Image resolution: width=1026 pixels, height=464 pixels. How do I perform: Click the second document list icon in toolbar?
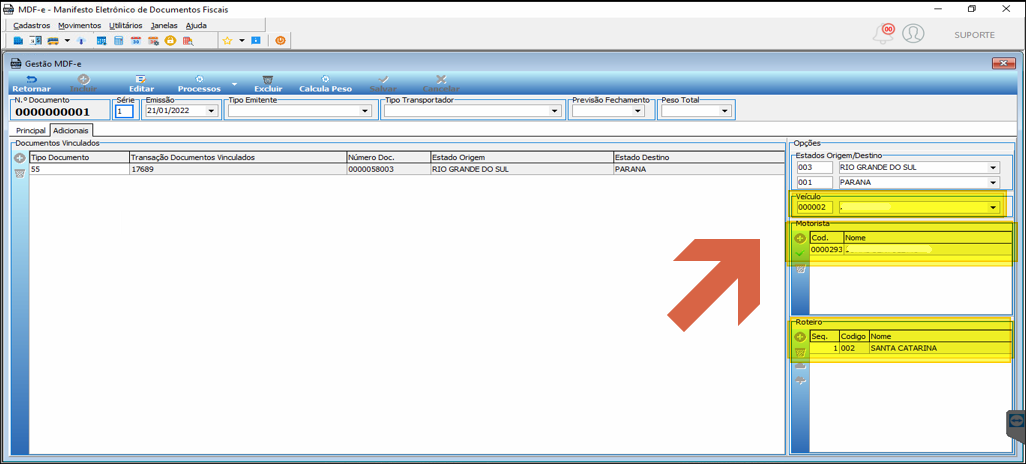click(x=35, y=41)
